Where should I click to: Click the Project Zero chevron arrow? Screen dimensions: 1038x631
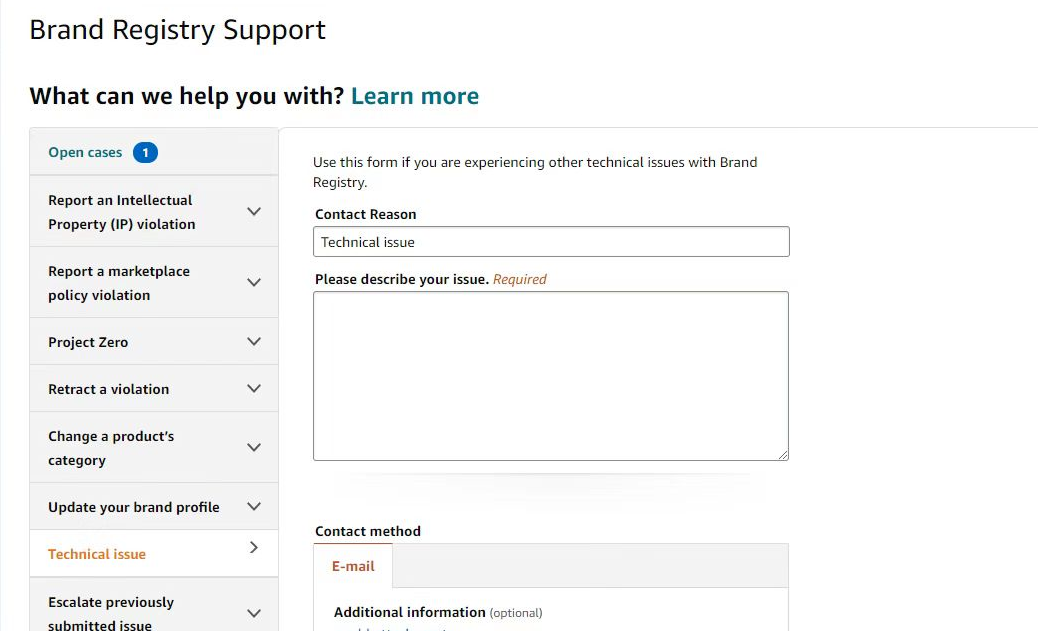(254, 342)
